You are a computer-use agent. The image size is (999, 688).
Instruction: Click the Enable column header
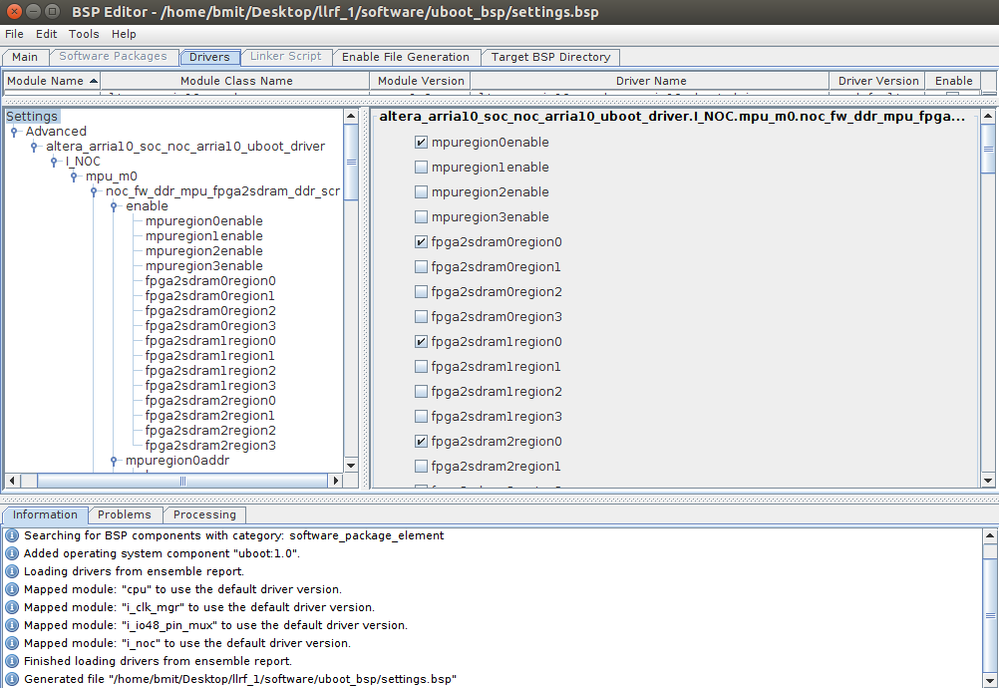coord(954,81)
